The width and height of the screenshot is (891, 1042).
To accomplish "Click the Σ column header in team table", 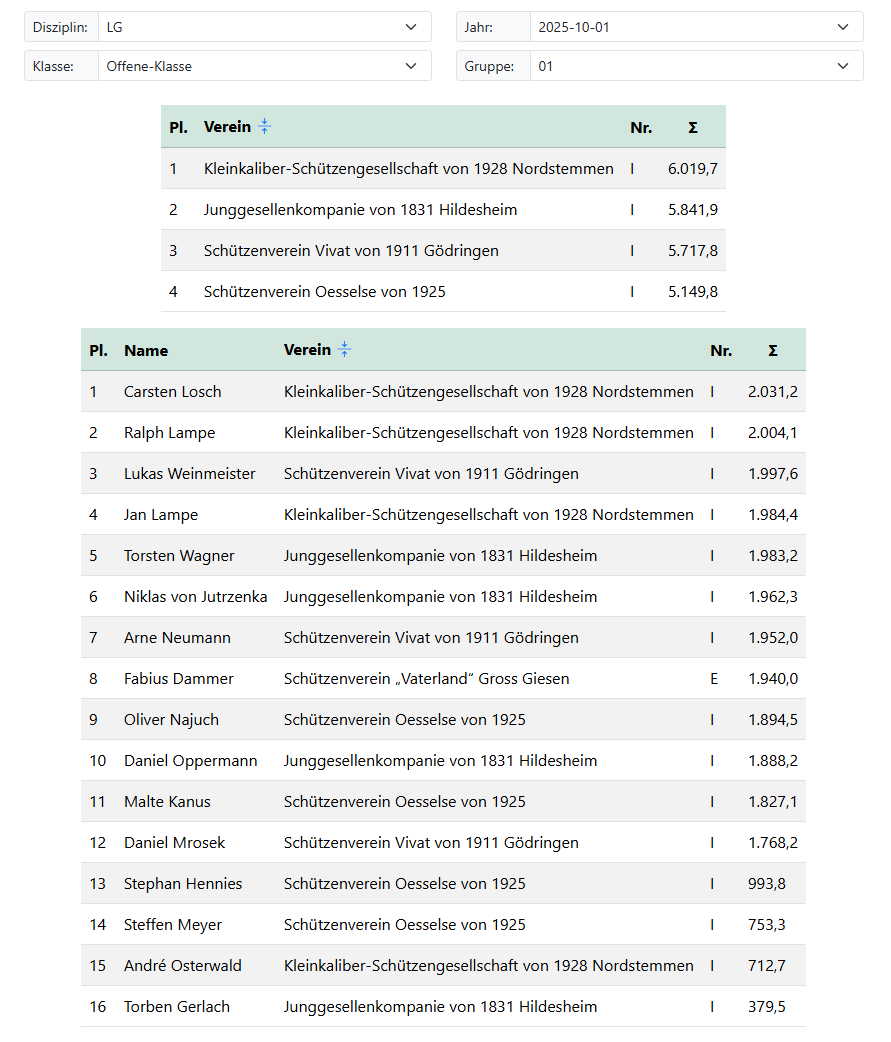I will coord(693,128).
